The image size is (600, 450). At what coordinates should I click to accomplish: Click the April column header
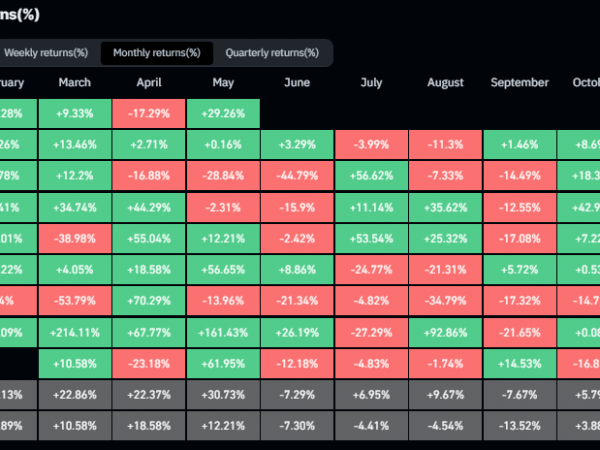(x=149, y=82)
